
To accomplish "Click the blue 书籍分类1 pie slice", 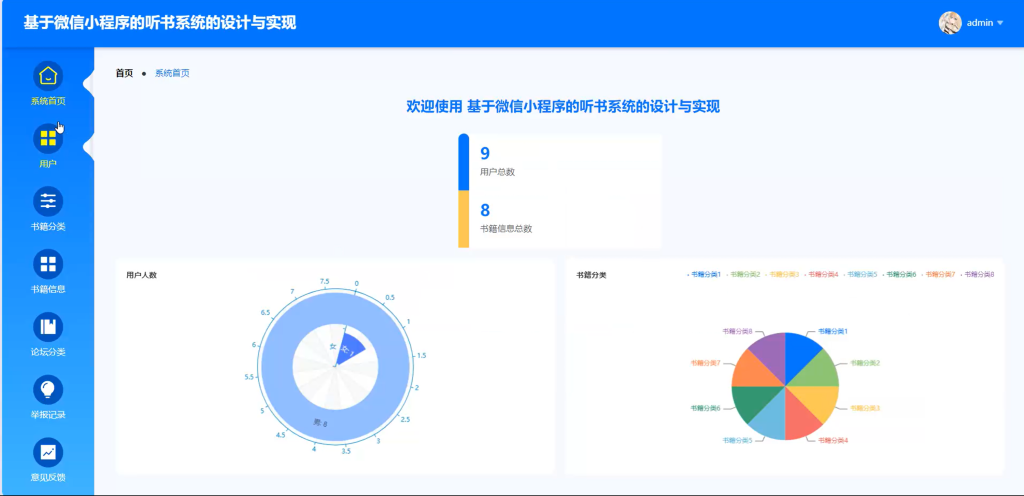I will point(801,348).
